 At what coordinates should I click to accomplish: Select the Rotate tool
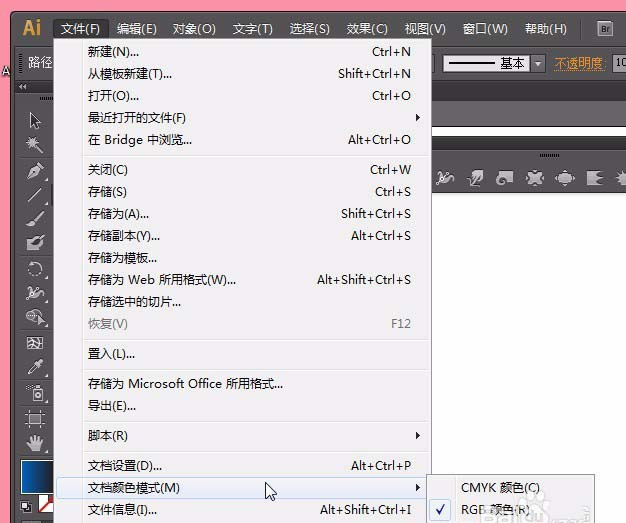pyautogui.click(x=35, y=269)
